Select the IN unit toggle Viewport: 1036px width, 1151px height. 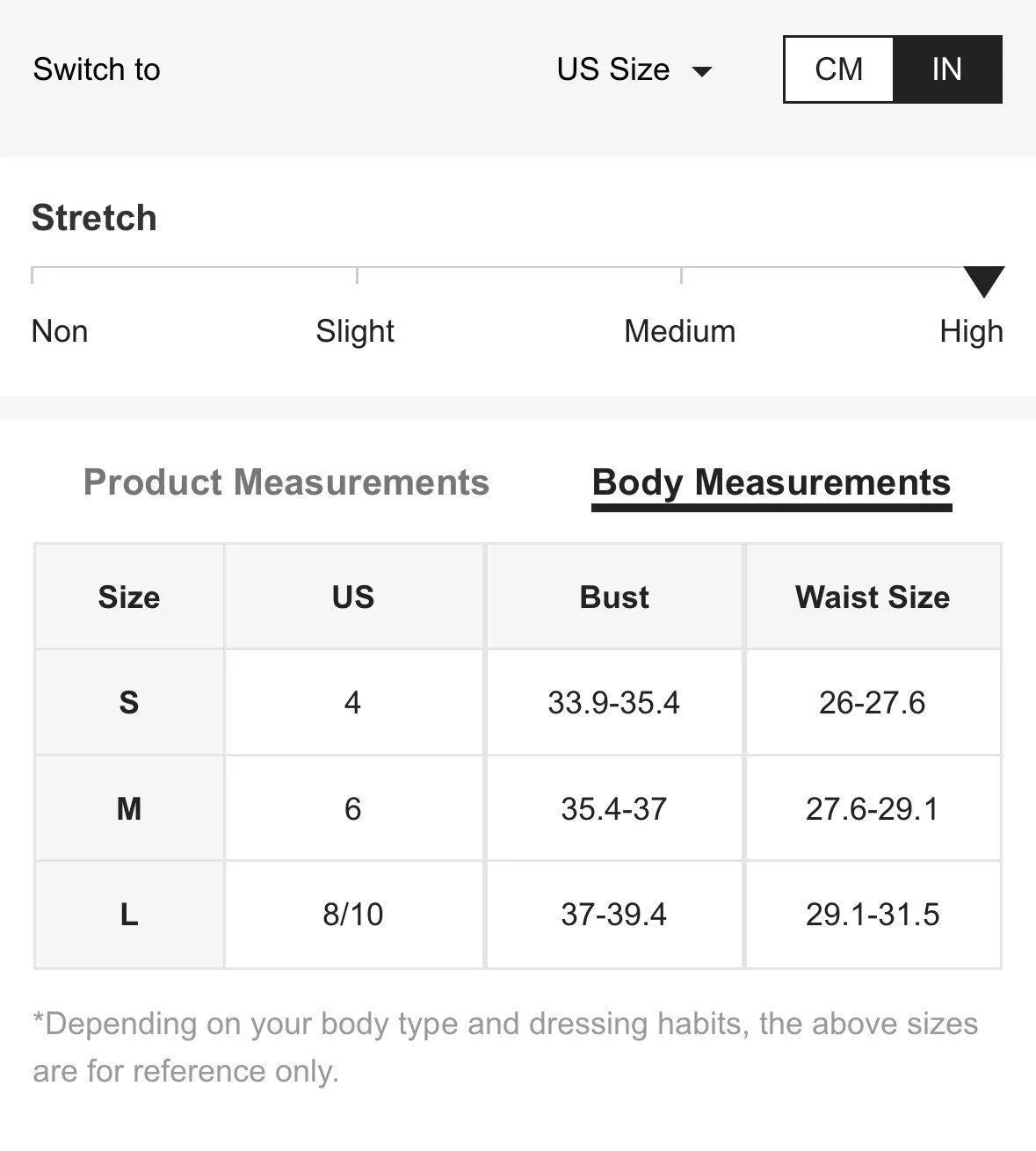(x=947, y=69)
